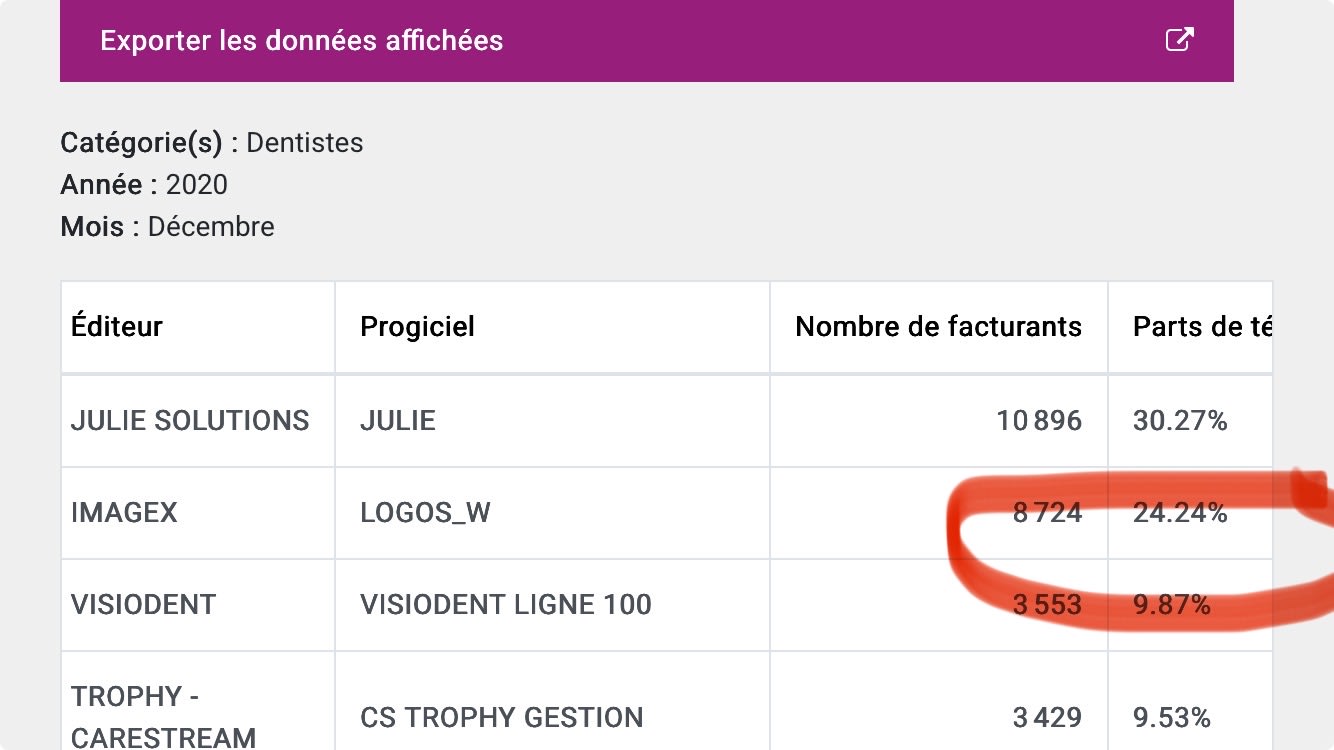Click the LOGOS_W software cell

point(425,513)
